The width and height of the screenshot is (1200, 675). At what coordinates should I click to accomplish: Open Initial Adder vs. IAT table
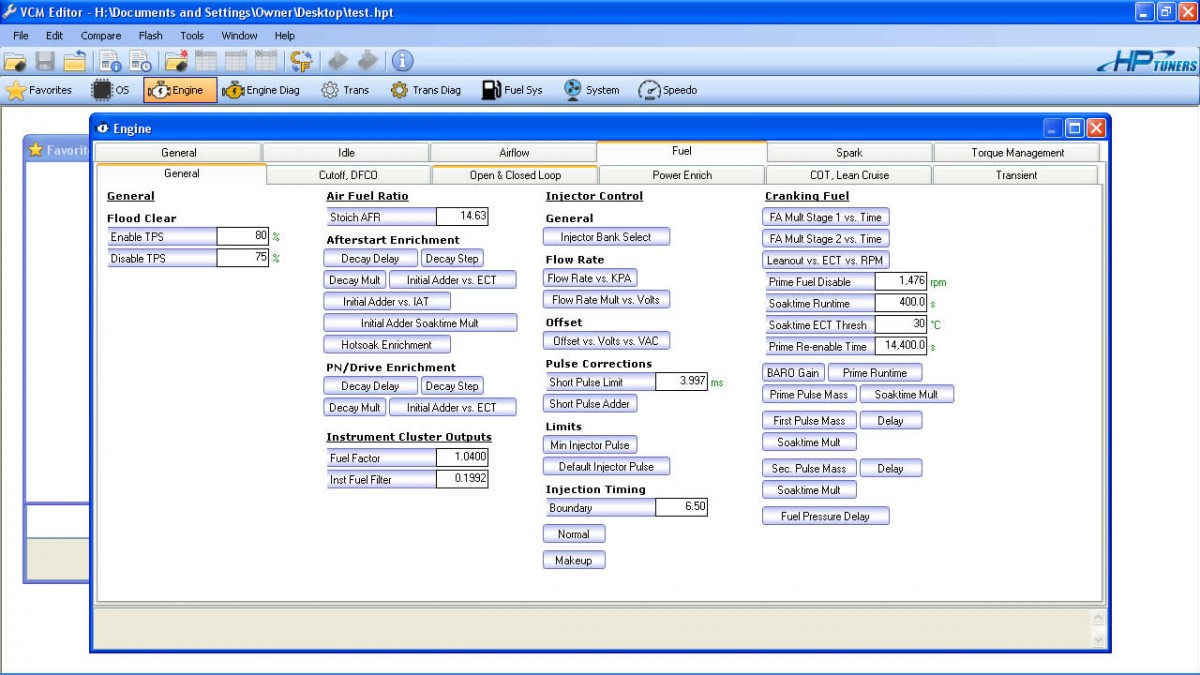click(387, 301)
